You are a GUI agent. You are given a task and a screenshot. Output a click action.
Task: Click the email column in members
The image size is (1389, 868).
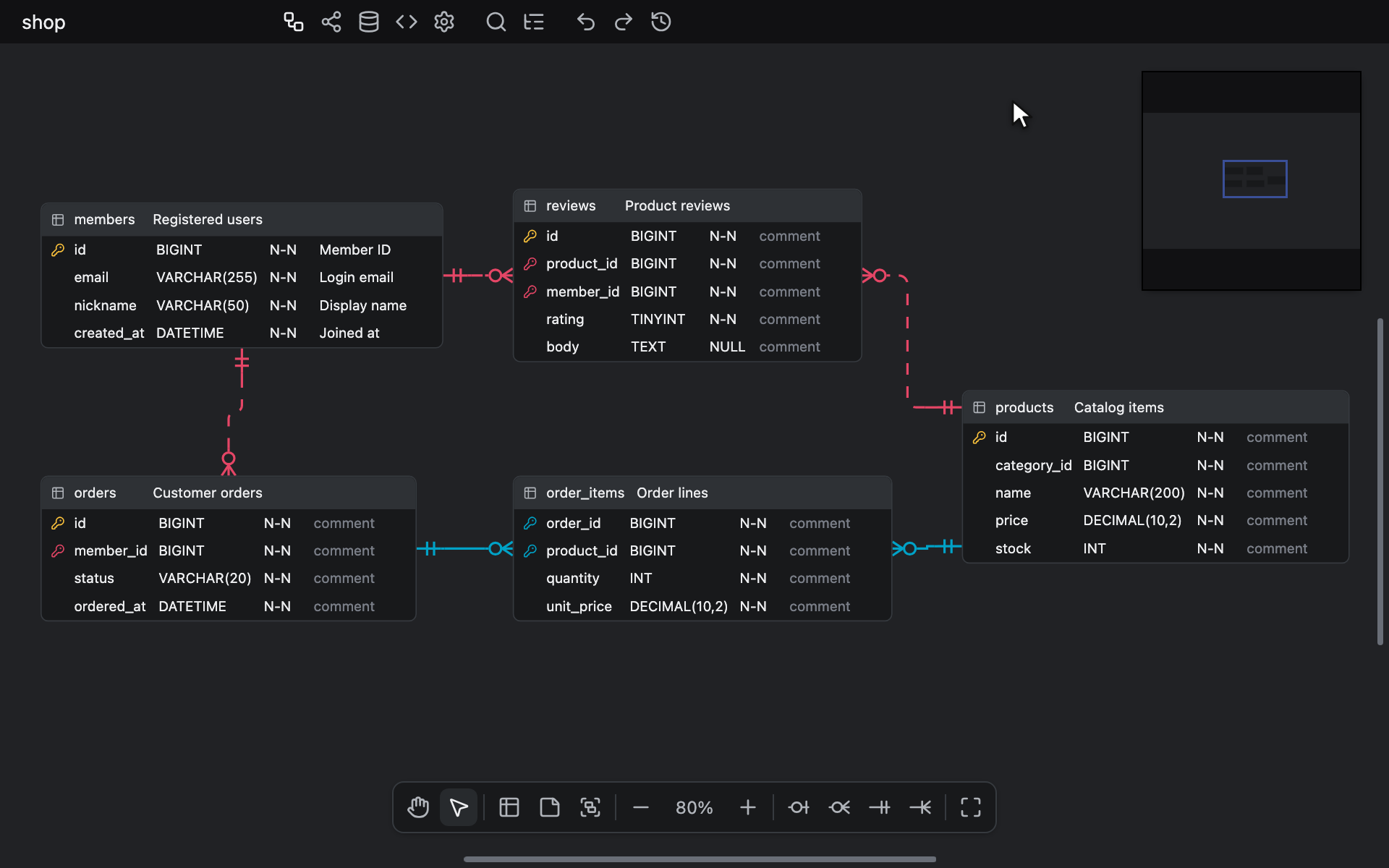pos(91,278)
